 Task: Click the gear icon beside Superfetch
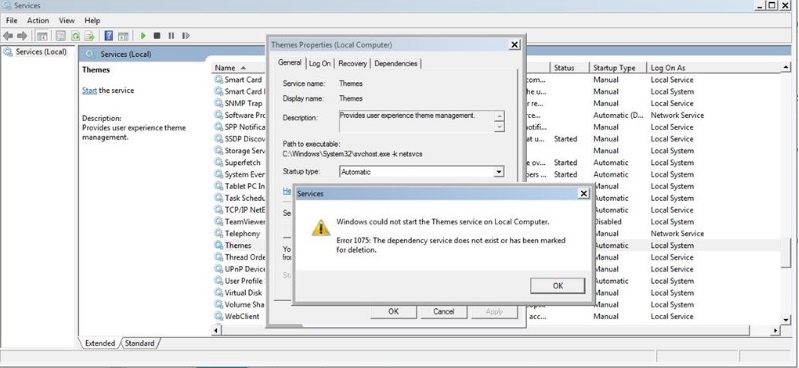click(x=219, y=163)
